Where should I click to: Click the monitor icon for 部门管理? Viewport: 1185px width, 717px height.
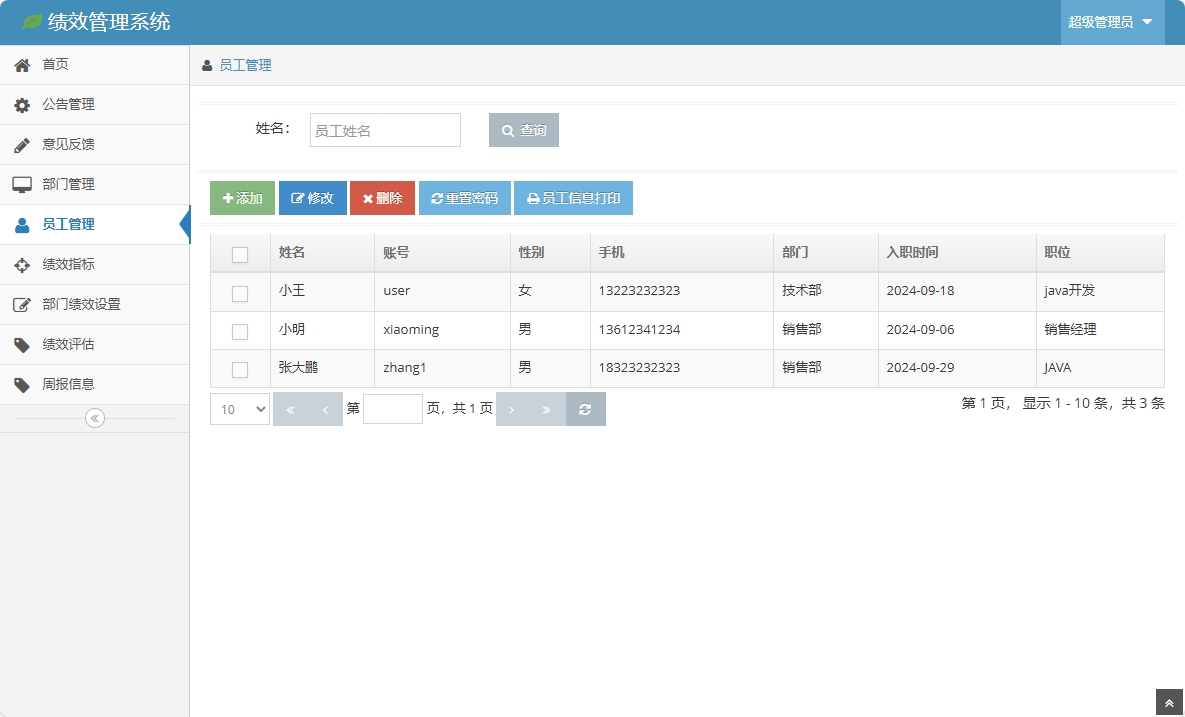(21, 185)
